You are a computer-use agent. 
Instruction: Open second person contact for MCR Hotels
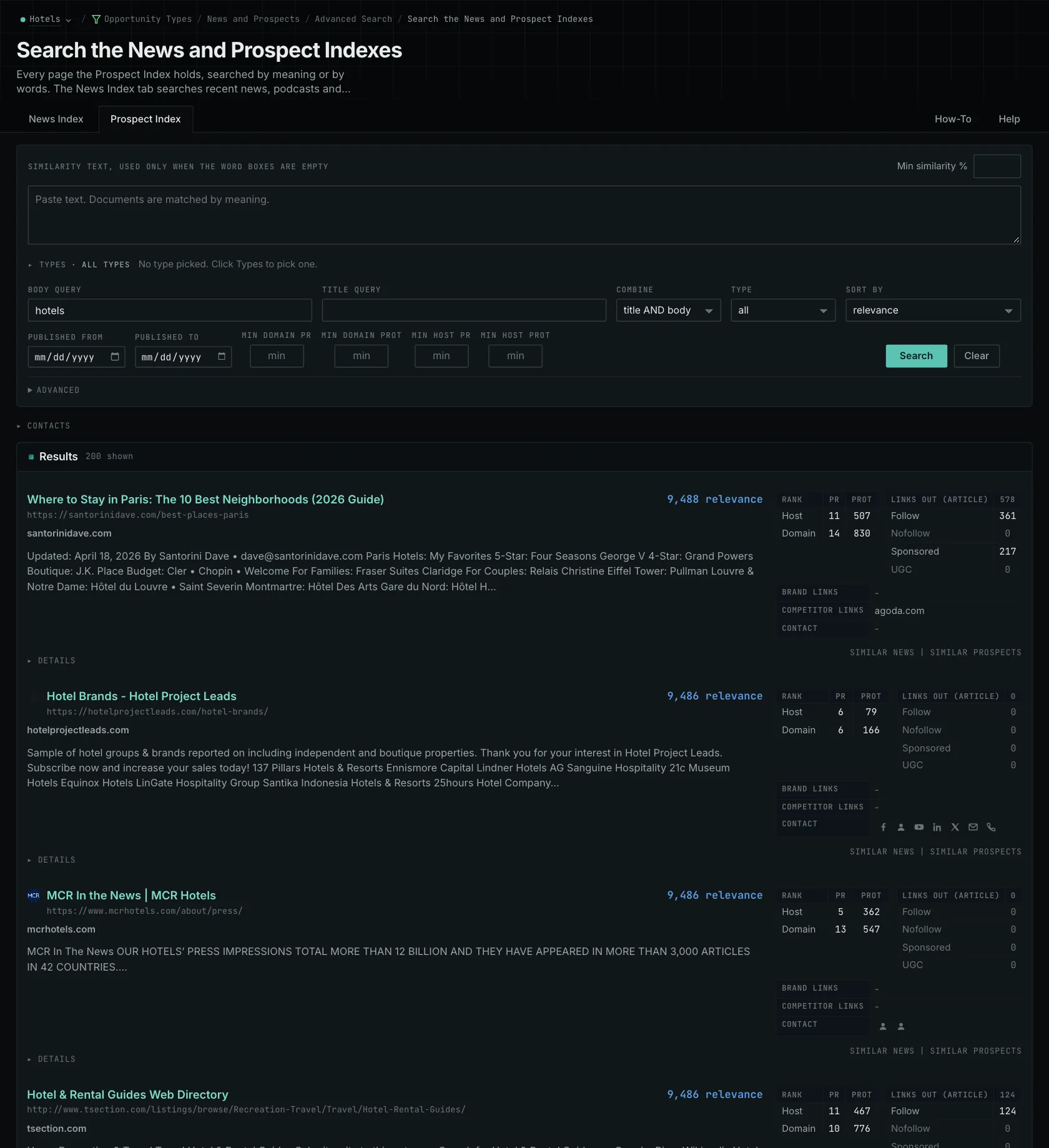point(901,1026)
